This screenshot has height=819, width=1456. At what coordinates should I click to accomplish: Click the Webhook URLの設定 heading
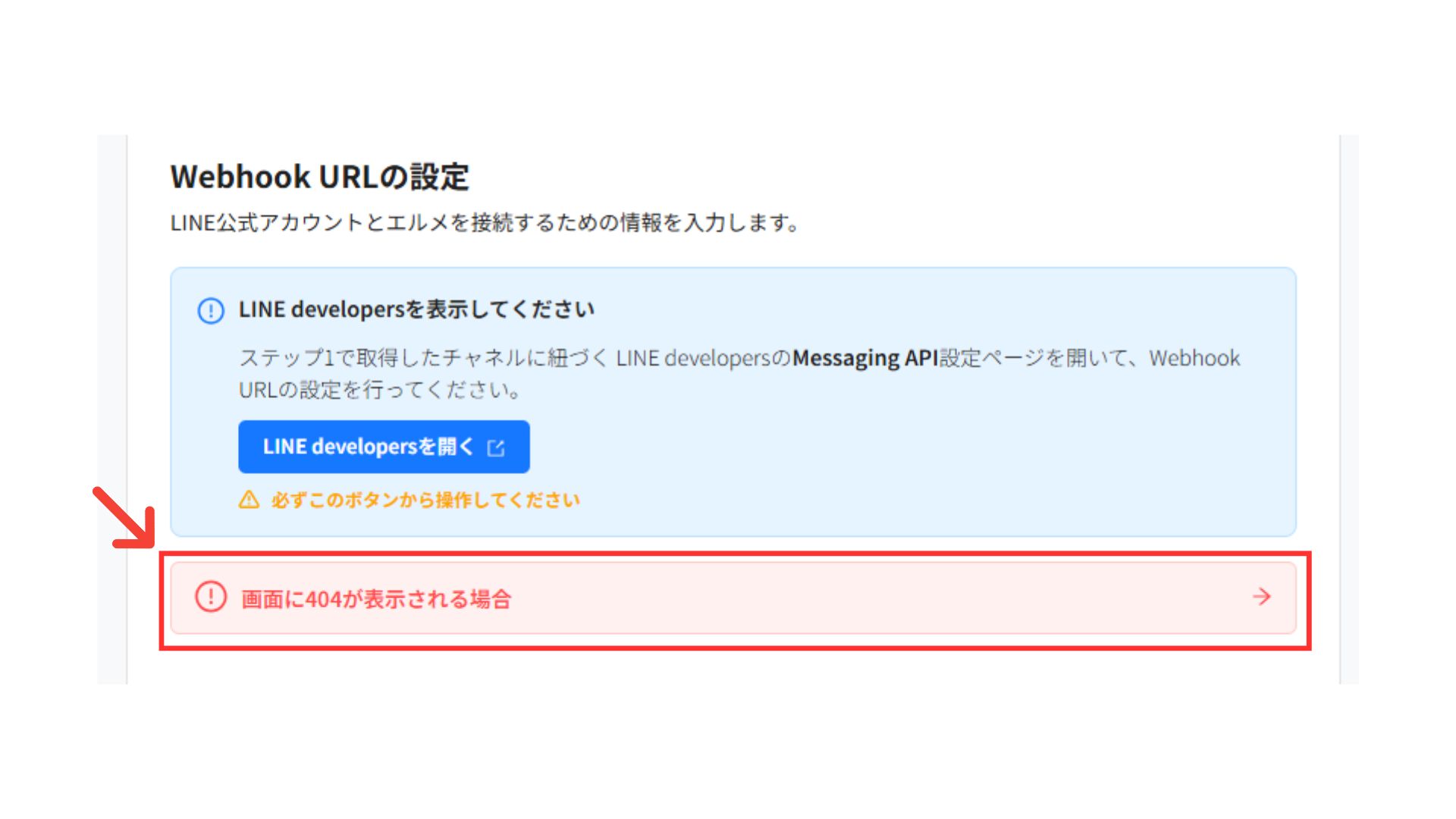click(x=320, y=177)
